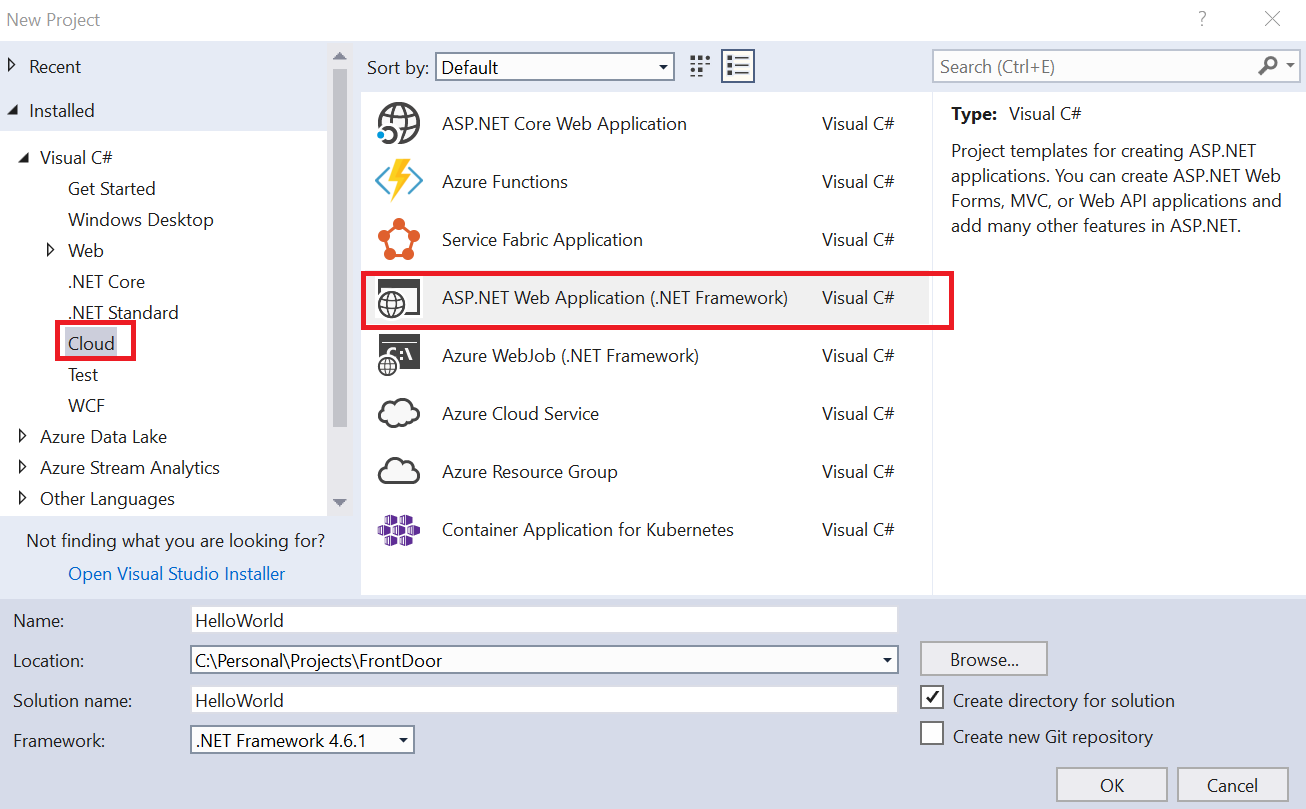Click the tree scrollbar up arrow
The height and width of the screenshot is (809, 1306).
coord(339,56)
